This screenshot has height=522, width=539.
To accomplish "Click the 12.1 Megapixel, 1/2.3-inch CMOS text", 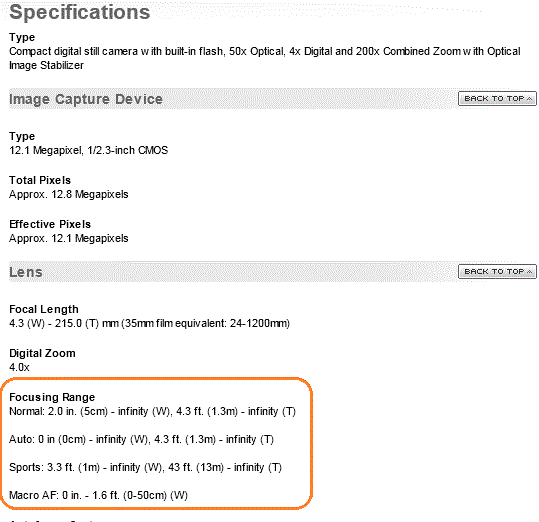I will pyautogui.click(x=89, y=151).
